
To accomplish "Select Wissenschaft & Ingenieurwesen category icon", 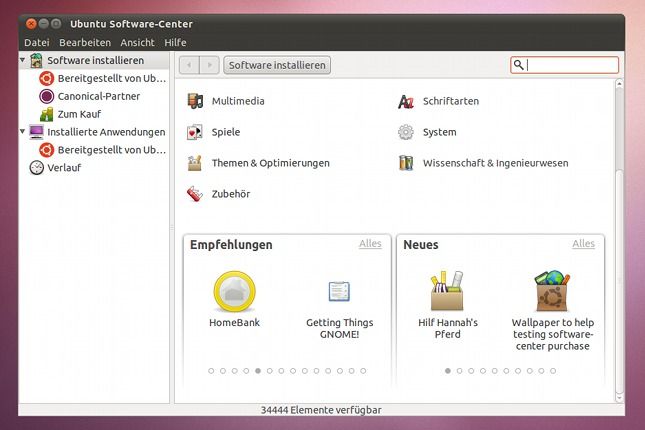I will (x=405, y=163).
